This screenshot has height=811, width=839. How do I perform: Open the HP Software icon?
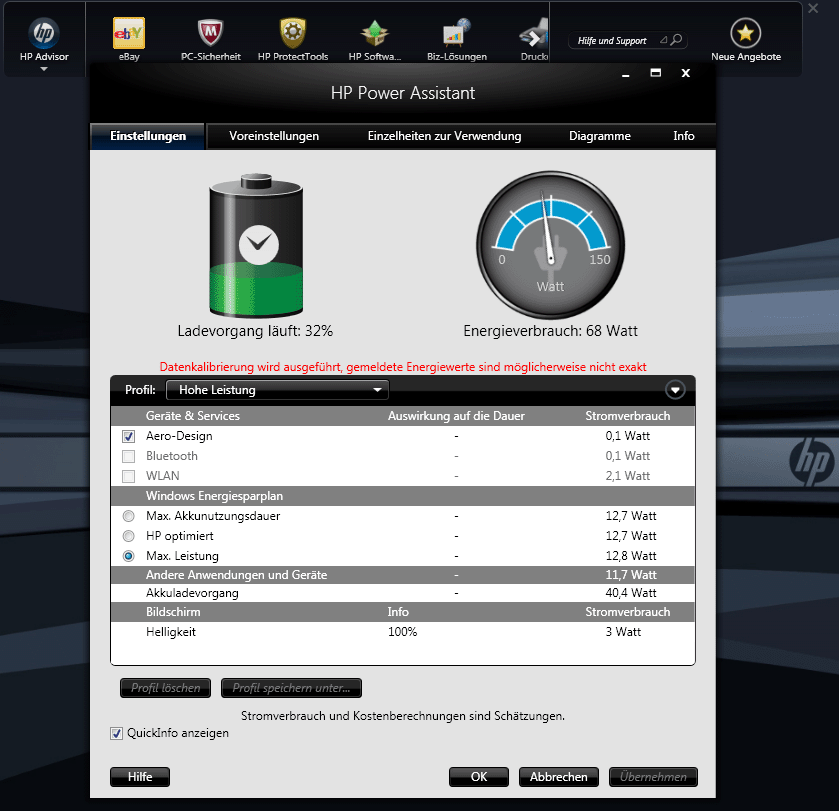click(x=375, y=33)
